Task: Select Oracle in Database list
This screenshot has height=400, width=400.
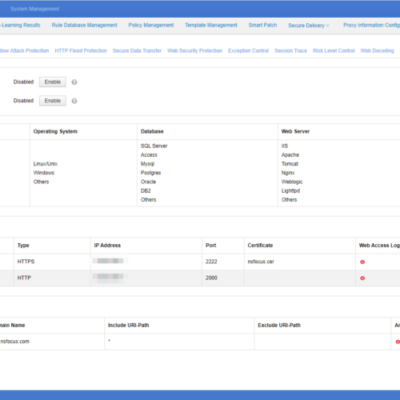Action: point(148,182)
